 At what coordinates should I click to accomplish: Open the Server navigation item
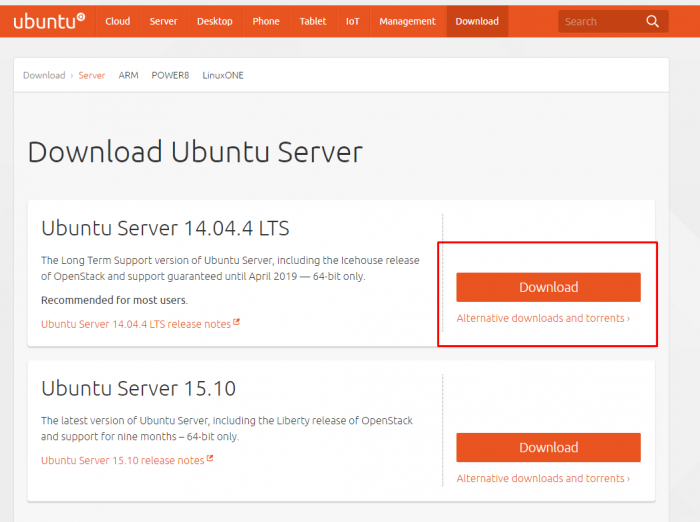coord(163,21)
